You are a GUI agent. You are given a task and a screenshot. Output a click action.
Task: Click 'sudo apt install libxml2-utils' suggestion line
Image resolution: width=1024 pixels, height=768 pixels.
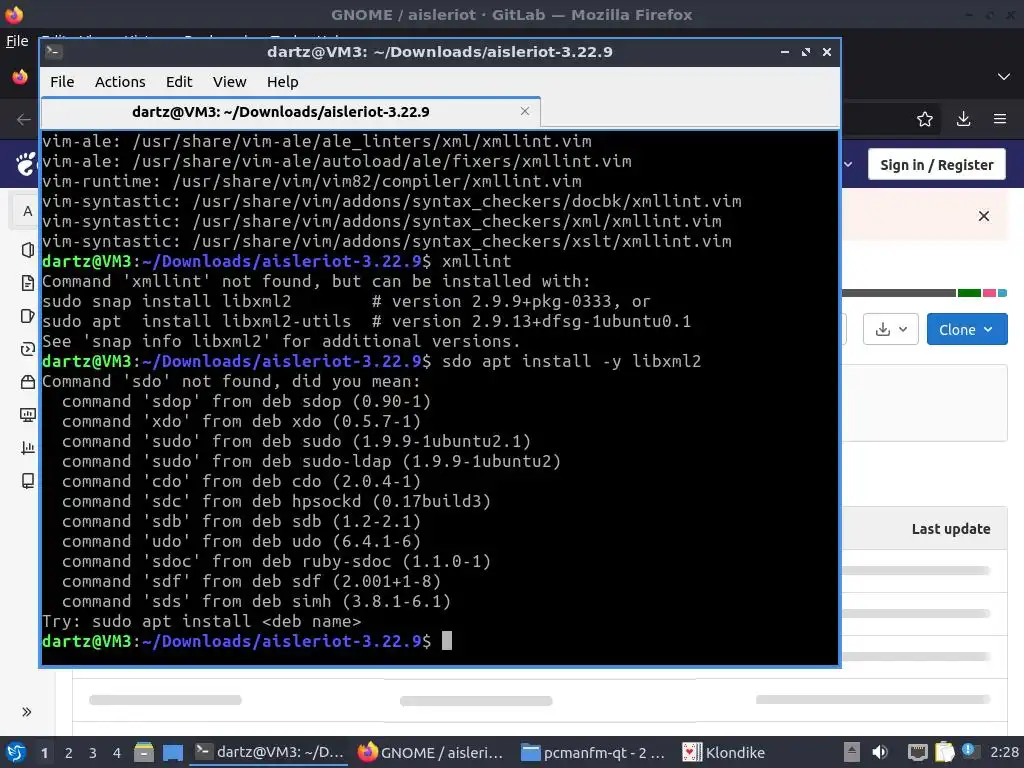[366, 321]
